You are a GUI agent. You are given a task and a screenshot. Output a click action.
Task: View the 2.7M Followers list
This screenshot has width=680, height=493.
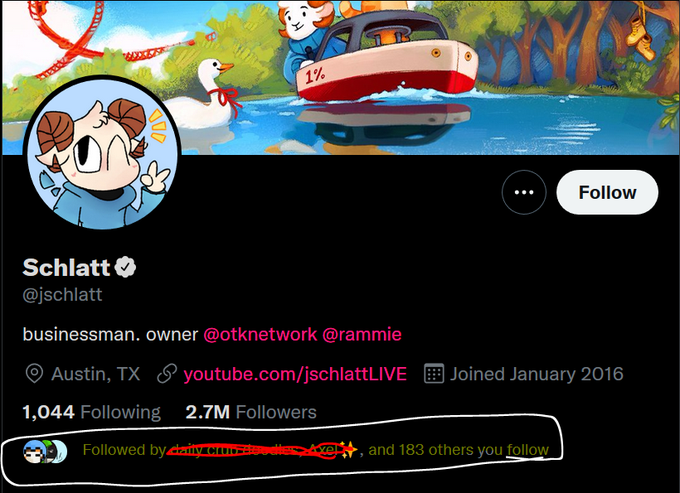point(251,412)
